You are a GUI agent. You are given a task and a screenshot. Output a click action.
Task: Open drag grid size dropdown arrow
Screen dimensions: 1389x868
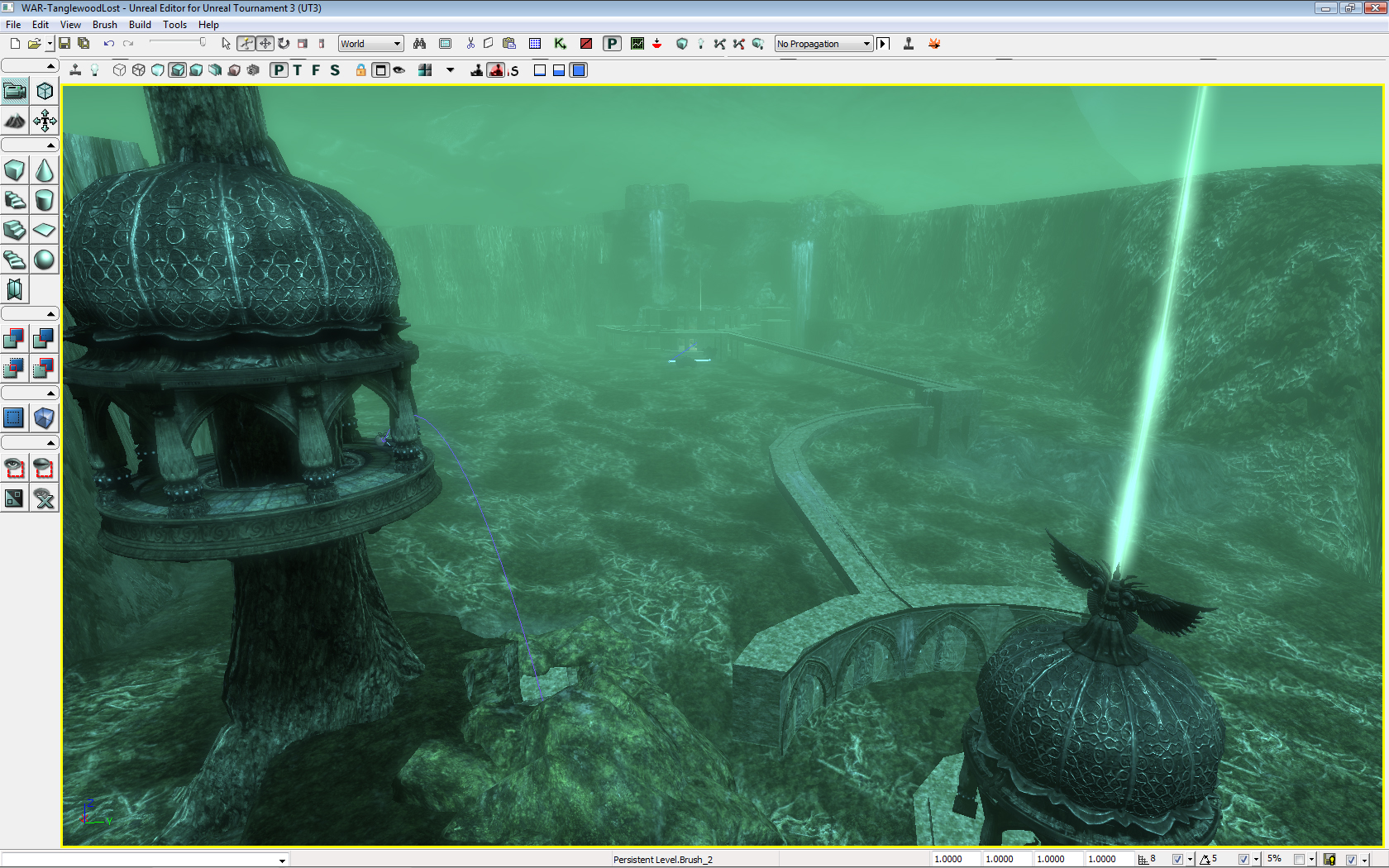(1190, 860)
